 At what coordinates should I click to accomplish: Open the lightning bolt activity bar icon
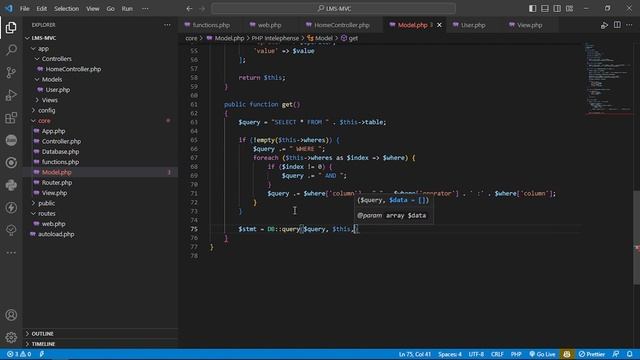(11, 207)
